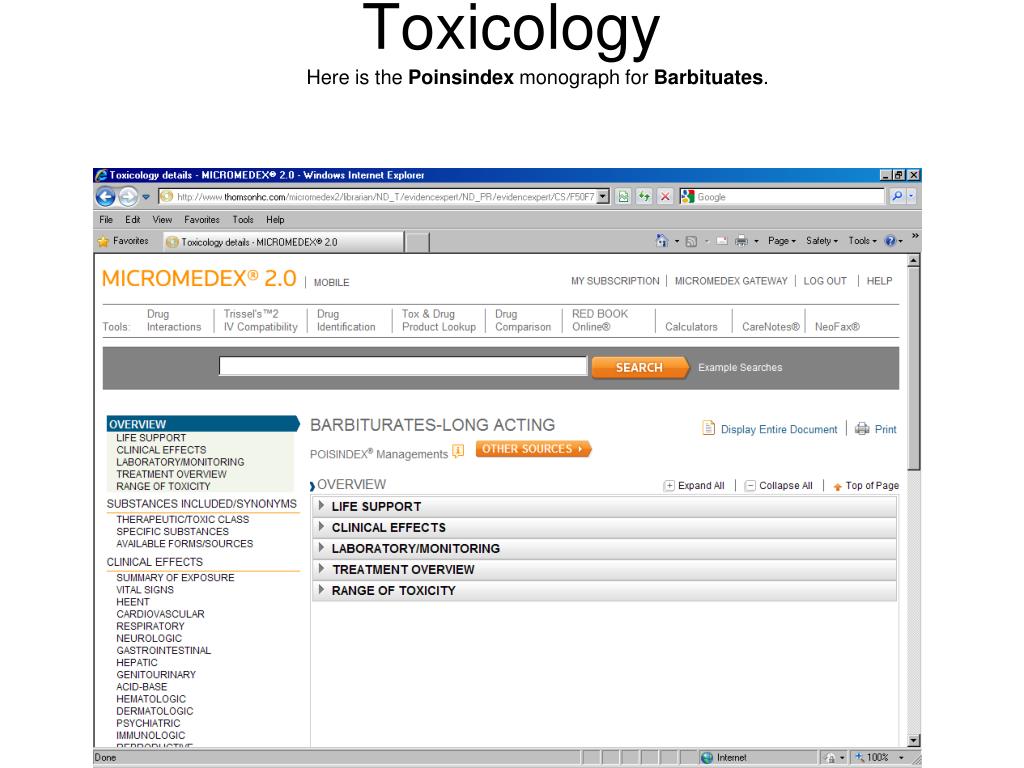Open the search provider dropdown arrow
Image resolution: width=1024 pixels, height=768 pixels.
(911, 197)
